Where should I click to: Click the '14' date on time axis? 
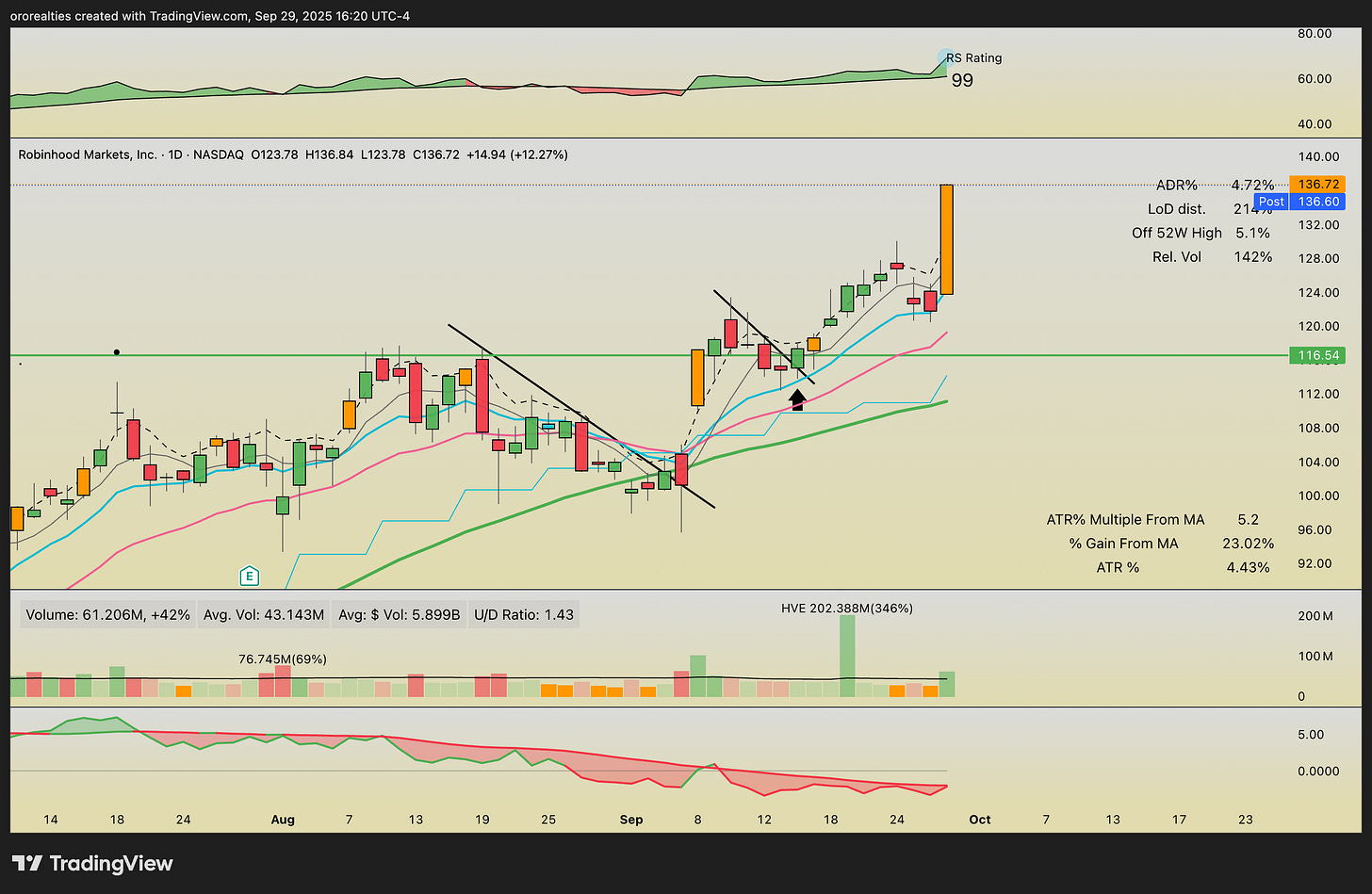(51, 820)
